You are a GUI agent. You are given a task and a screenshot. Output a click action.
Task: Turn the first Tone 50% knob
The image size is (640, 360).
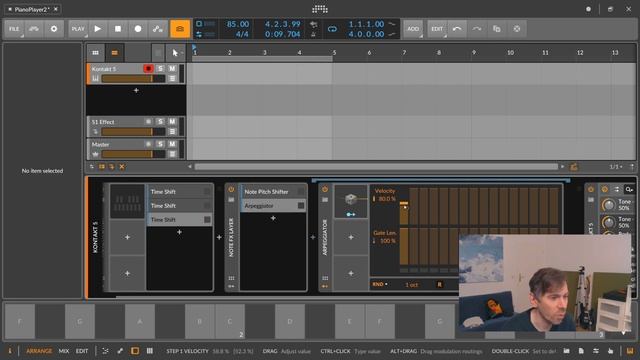coord(609,205)
